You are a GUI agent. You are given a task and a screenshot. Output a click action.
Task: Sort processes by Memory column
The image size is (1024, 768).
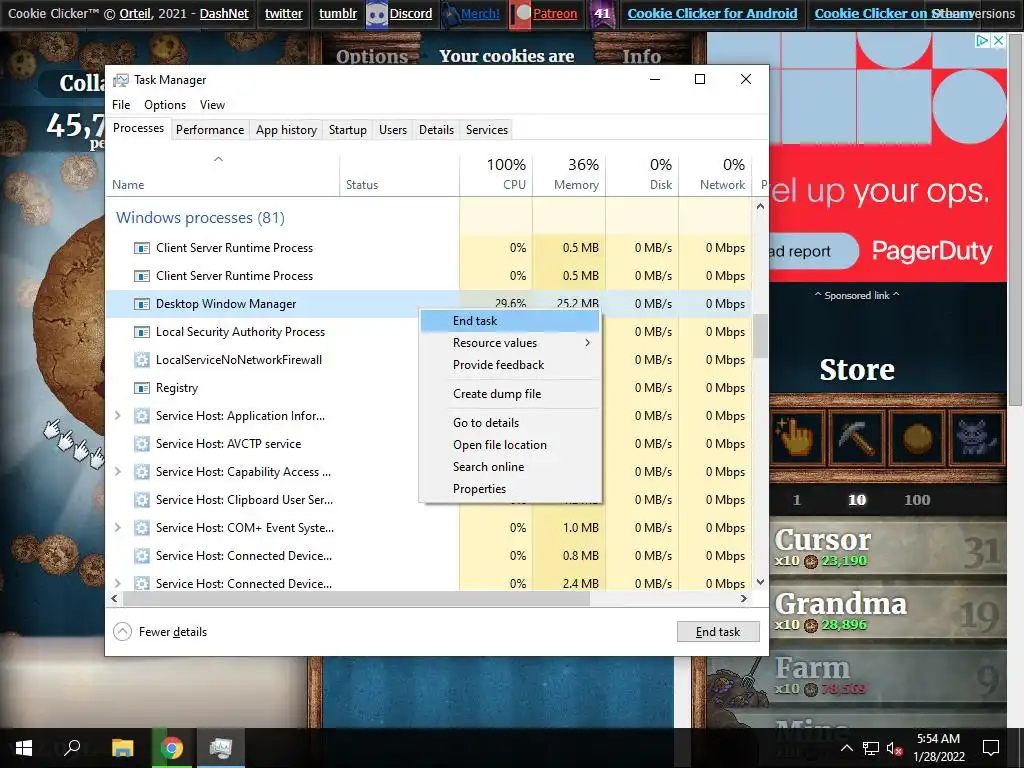point(569,175)
